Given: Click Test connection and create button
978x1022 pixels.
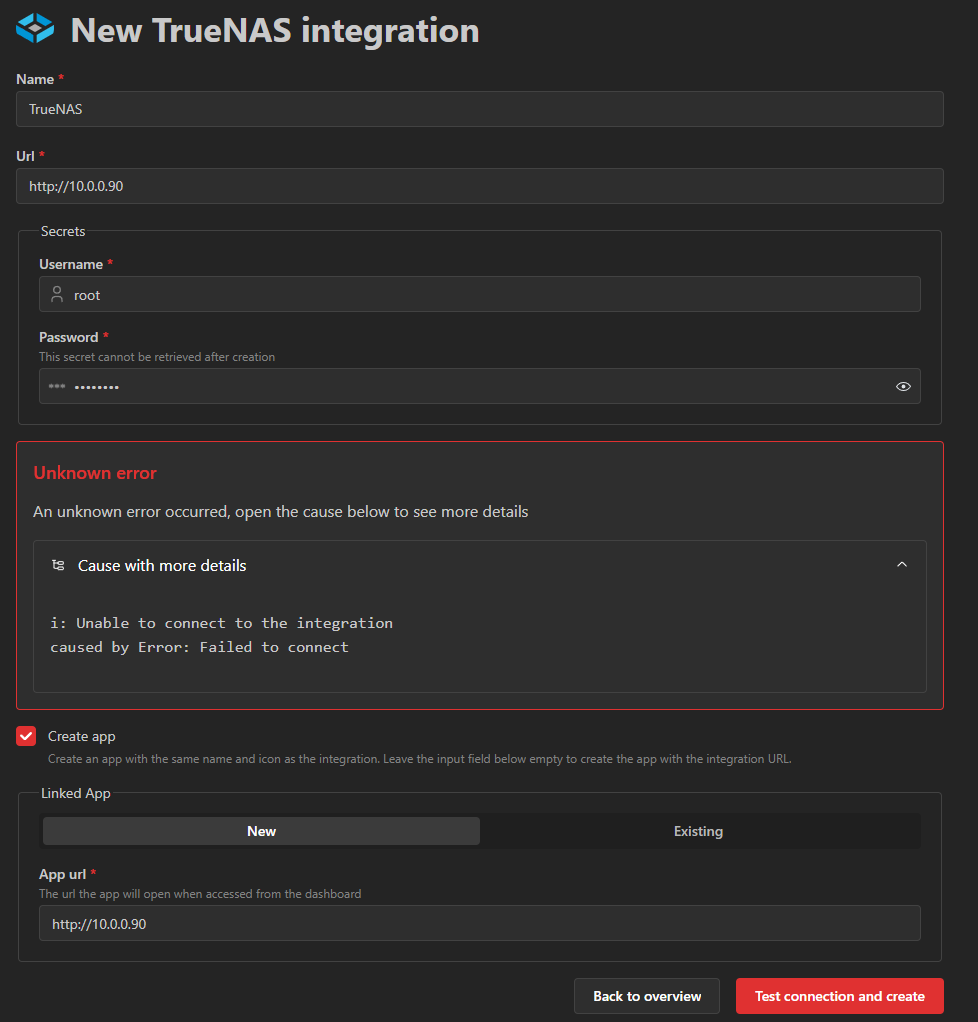Looking at the screenshot, I should point(840,996).
